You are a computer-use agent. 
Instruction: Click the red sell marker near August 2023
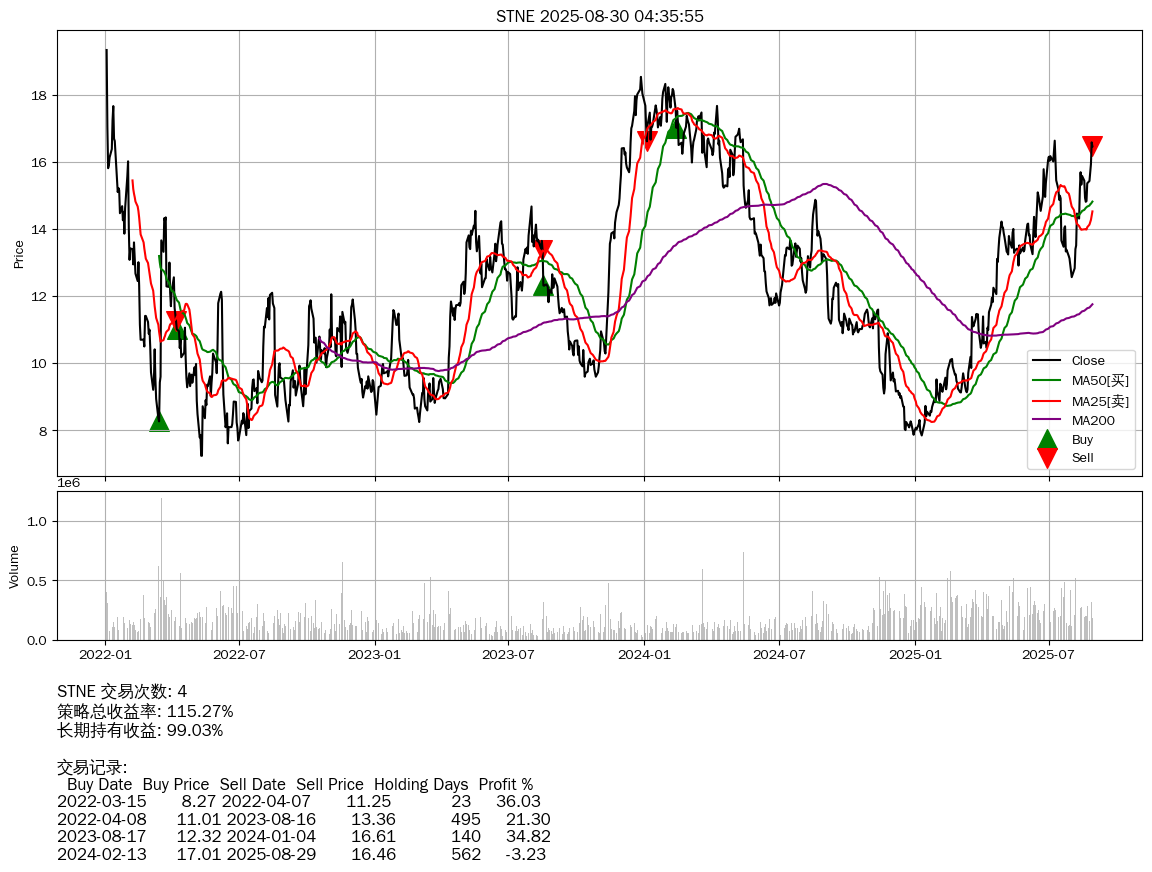point(543,250)
